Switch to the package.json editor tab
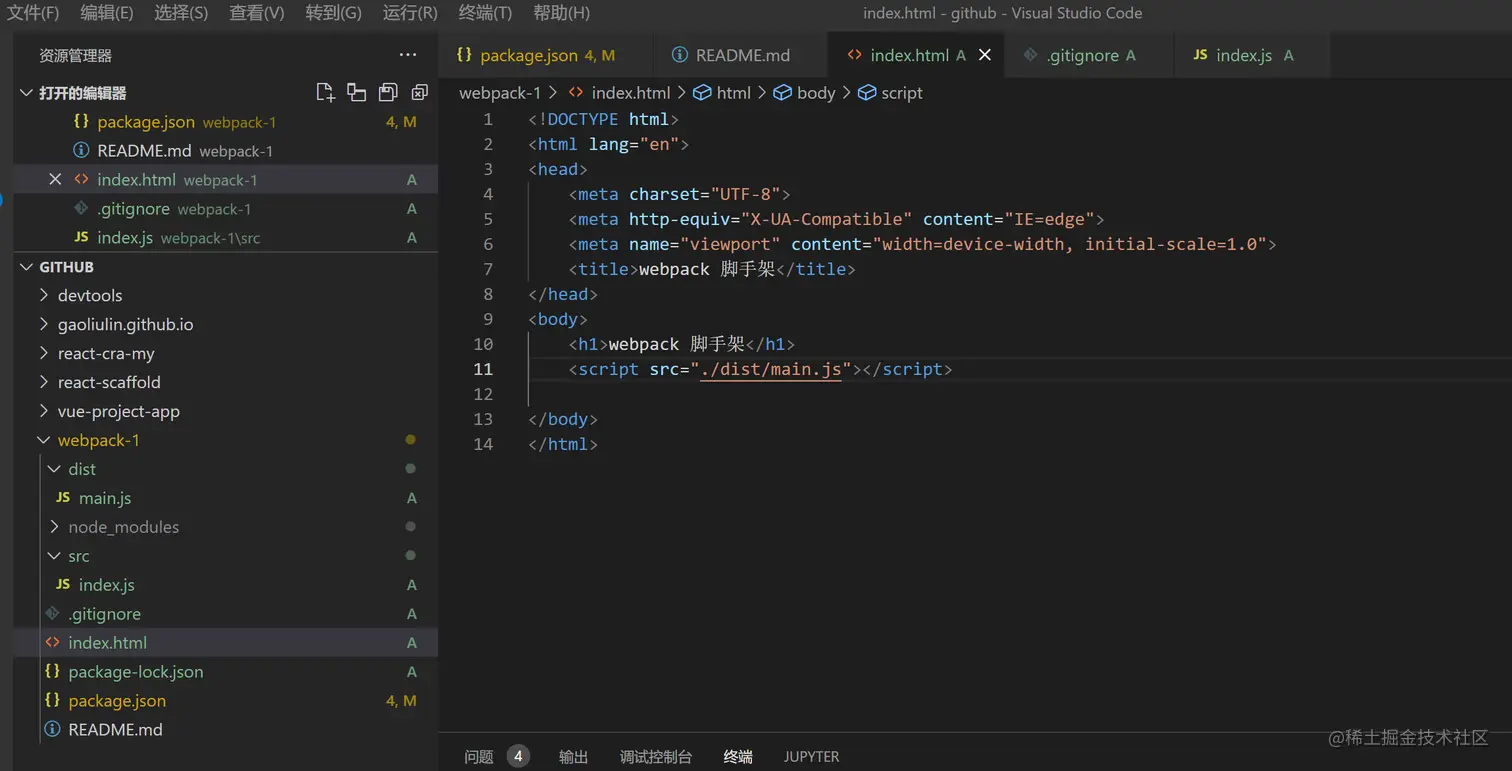Screen dimensions: 1512x771 pos(530,56)
